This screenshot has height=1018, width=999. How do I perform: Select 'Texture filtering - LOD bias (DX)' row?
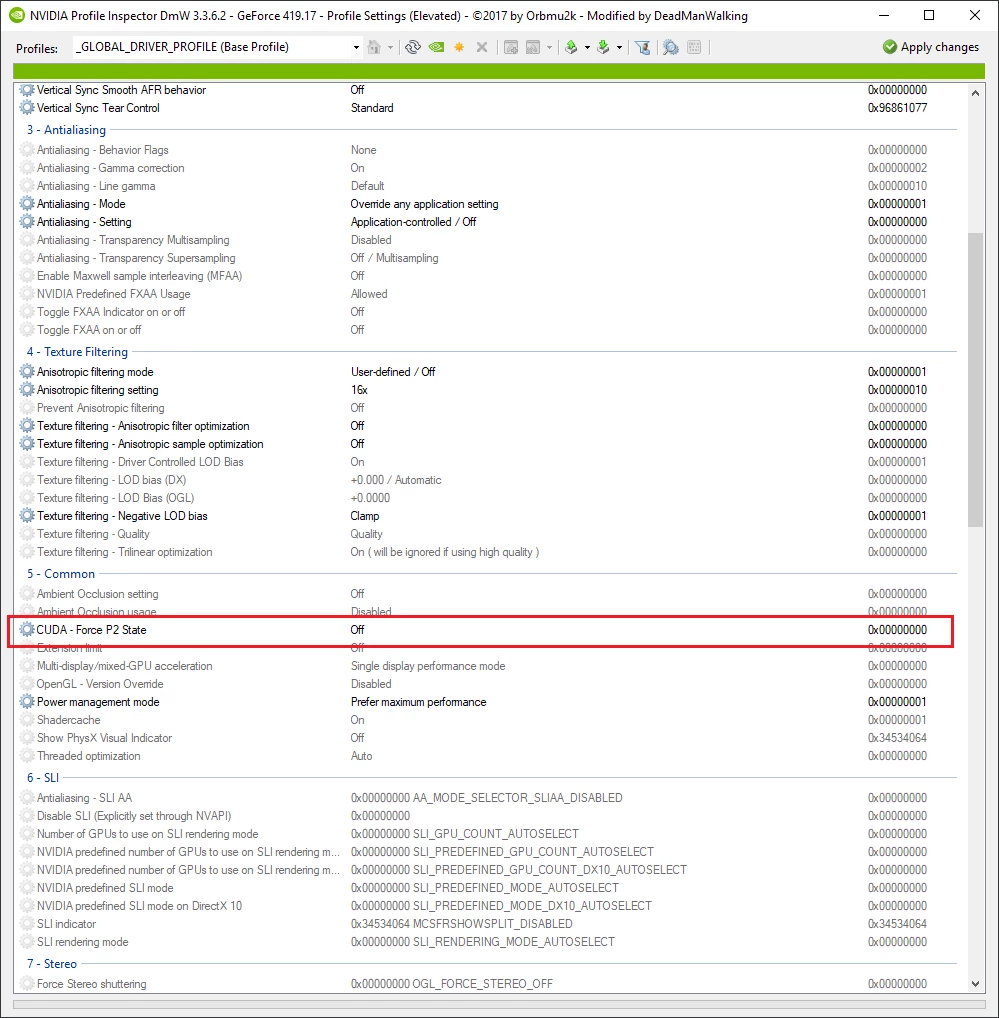tap(487, 480)
